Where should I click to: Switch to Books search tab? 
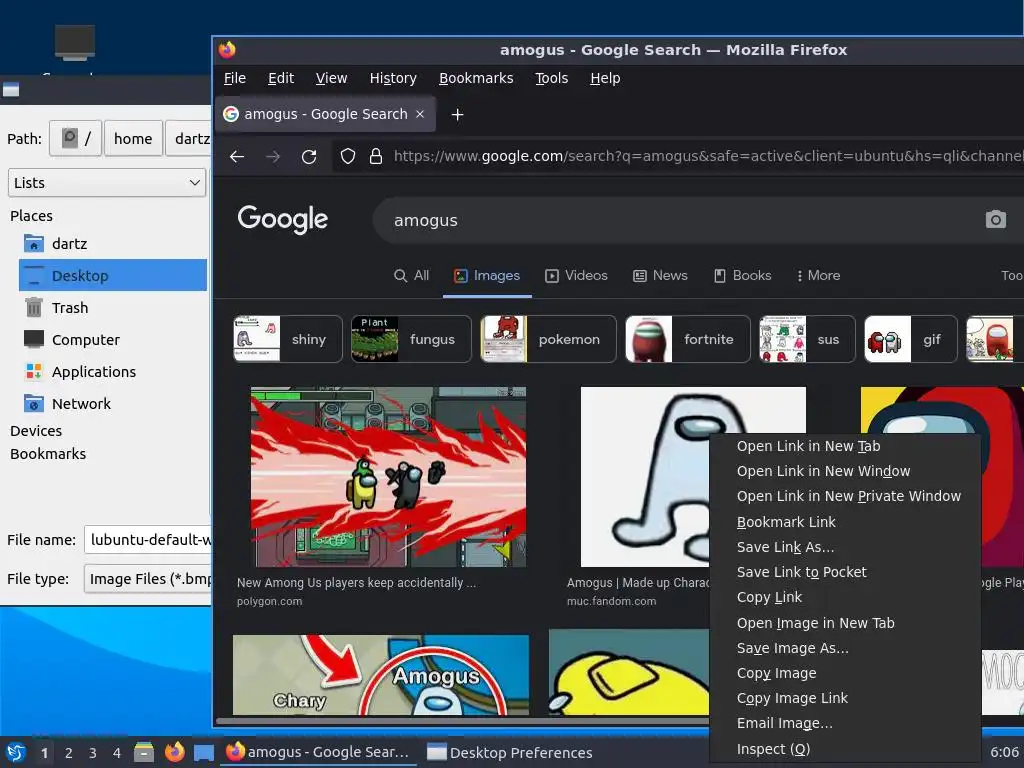pyautogui.click(x=743, y=276)
